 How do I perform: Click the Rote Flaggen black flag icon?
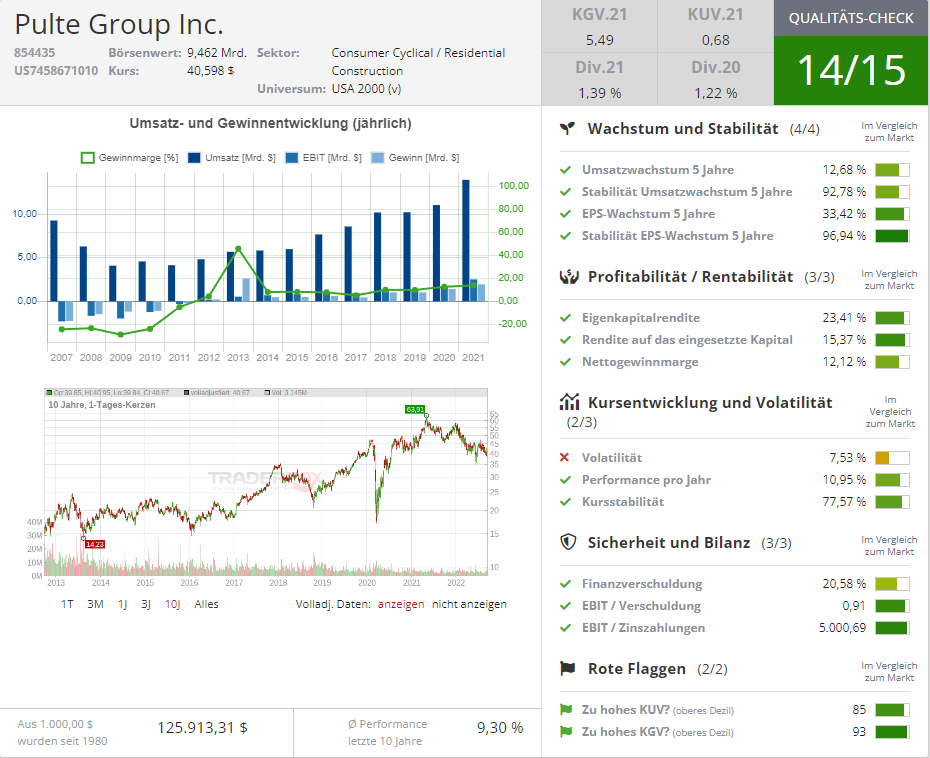(568, 668)
